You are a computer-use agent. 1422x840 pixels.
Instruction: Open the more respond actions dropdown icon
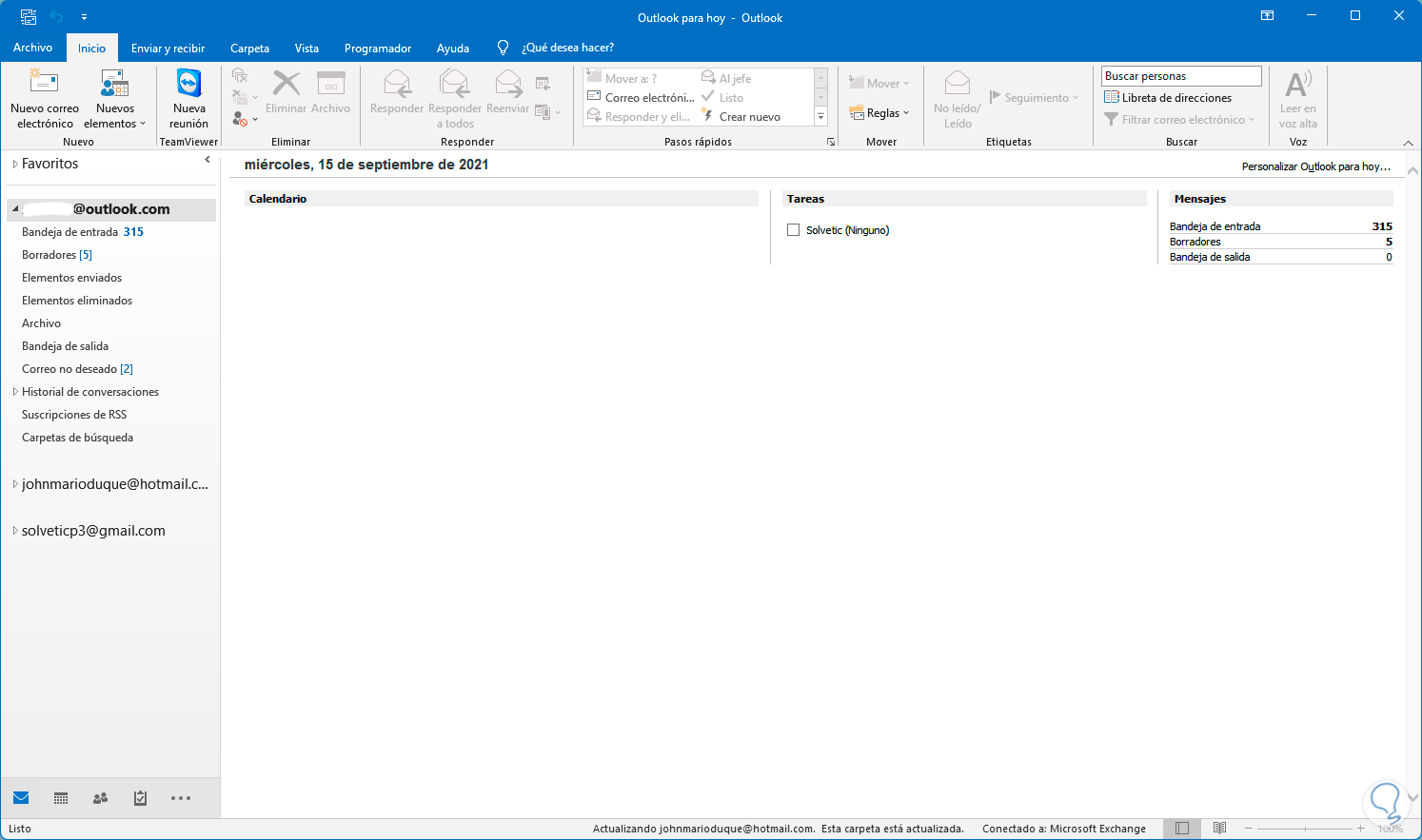(547, 112)
